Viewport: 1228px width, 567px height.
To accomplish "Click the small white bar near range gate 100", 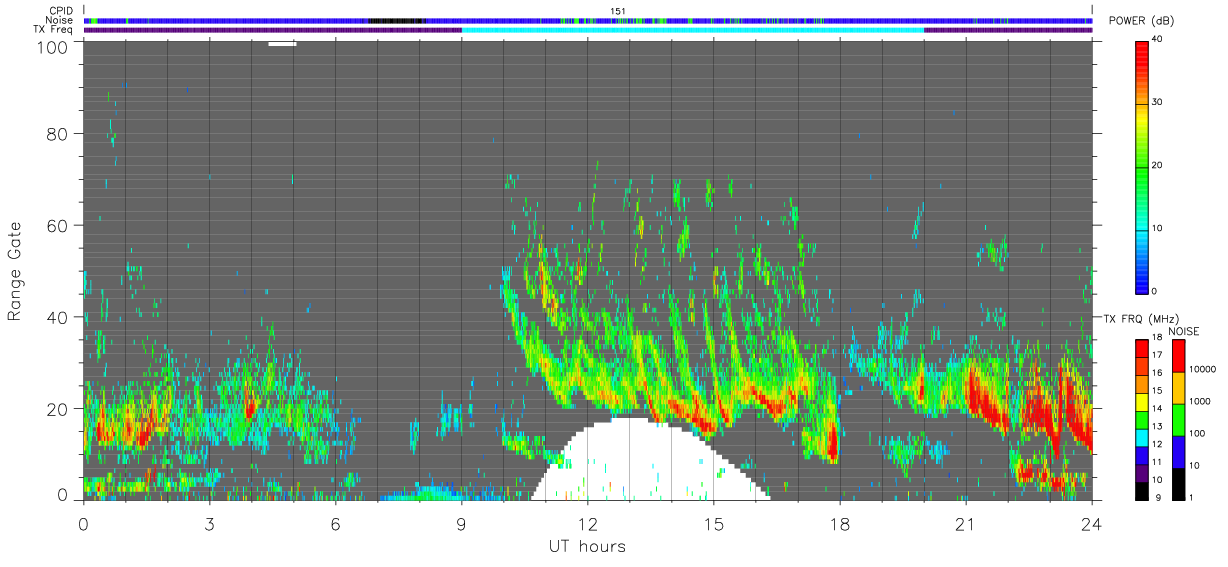I will [x=282, y=43].
